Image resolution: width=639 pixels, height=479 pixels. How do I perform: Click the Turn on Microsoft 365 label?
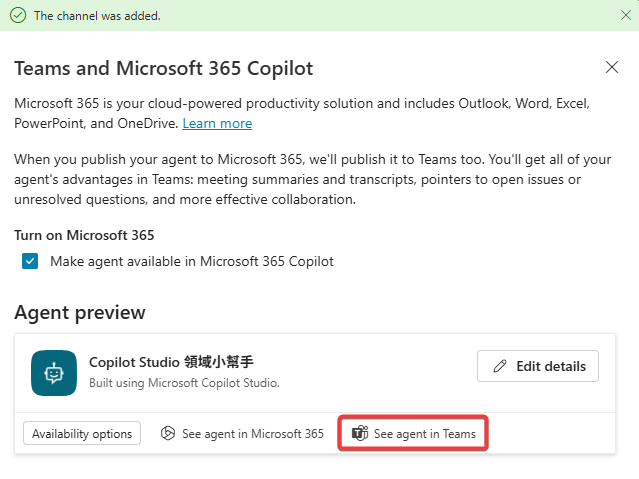(85, 235)
